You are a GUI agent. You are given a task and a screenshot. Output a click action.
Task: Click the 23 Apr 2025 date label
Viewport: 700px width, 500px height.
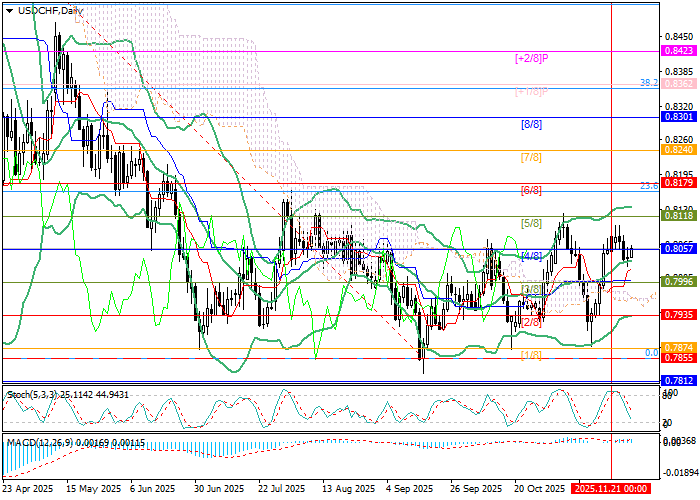pyautogui.click(x=27, y=490)
